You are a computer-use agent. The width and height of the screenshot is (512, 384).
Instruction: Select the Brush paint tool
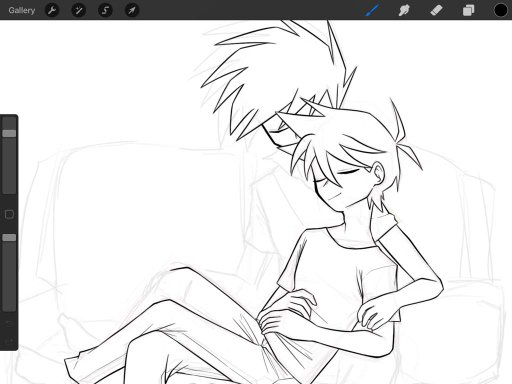tap(372, 10)
